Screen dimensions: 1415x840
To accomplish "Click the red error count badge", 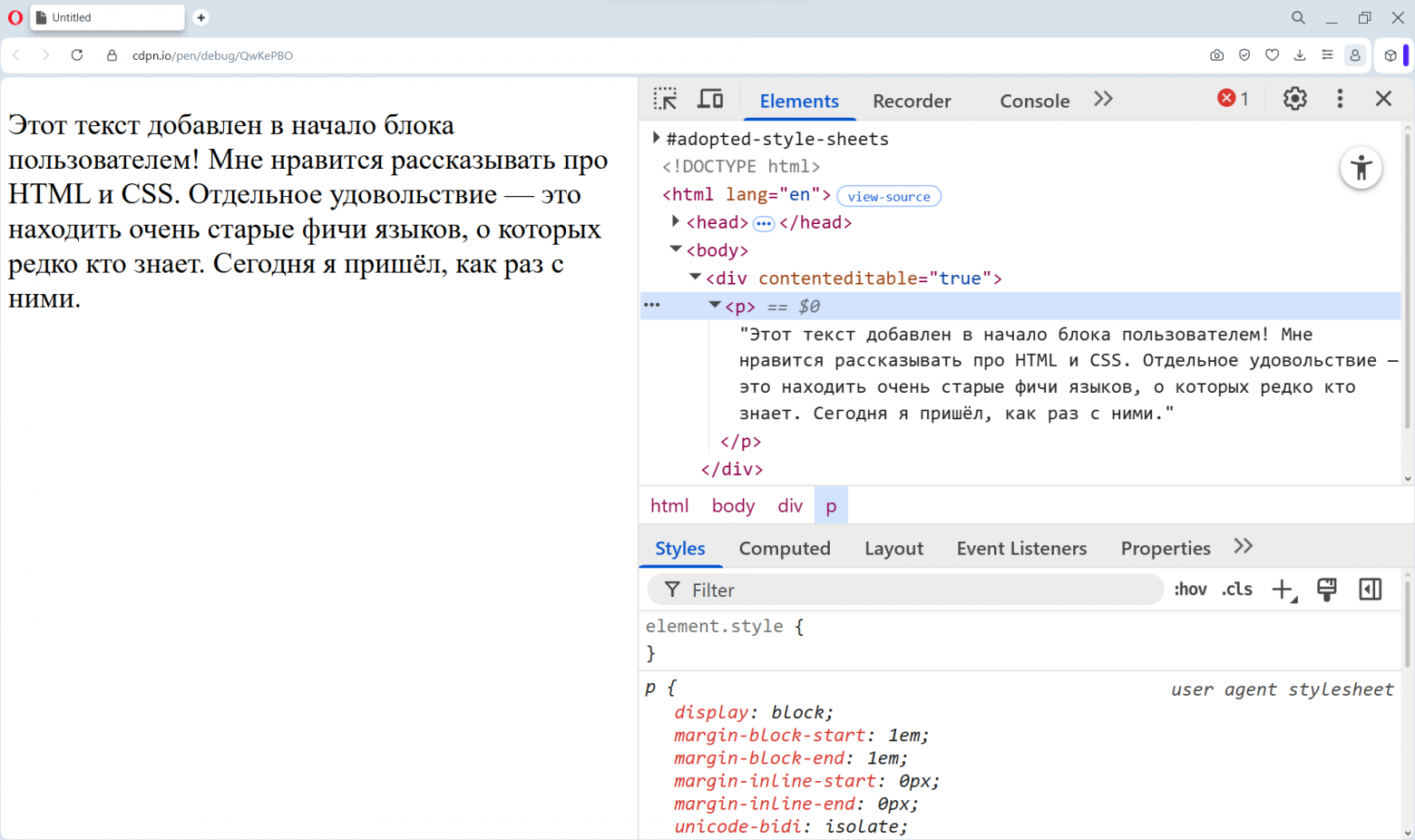I will 1234,98.
